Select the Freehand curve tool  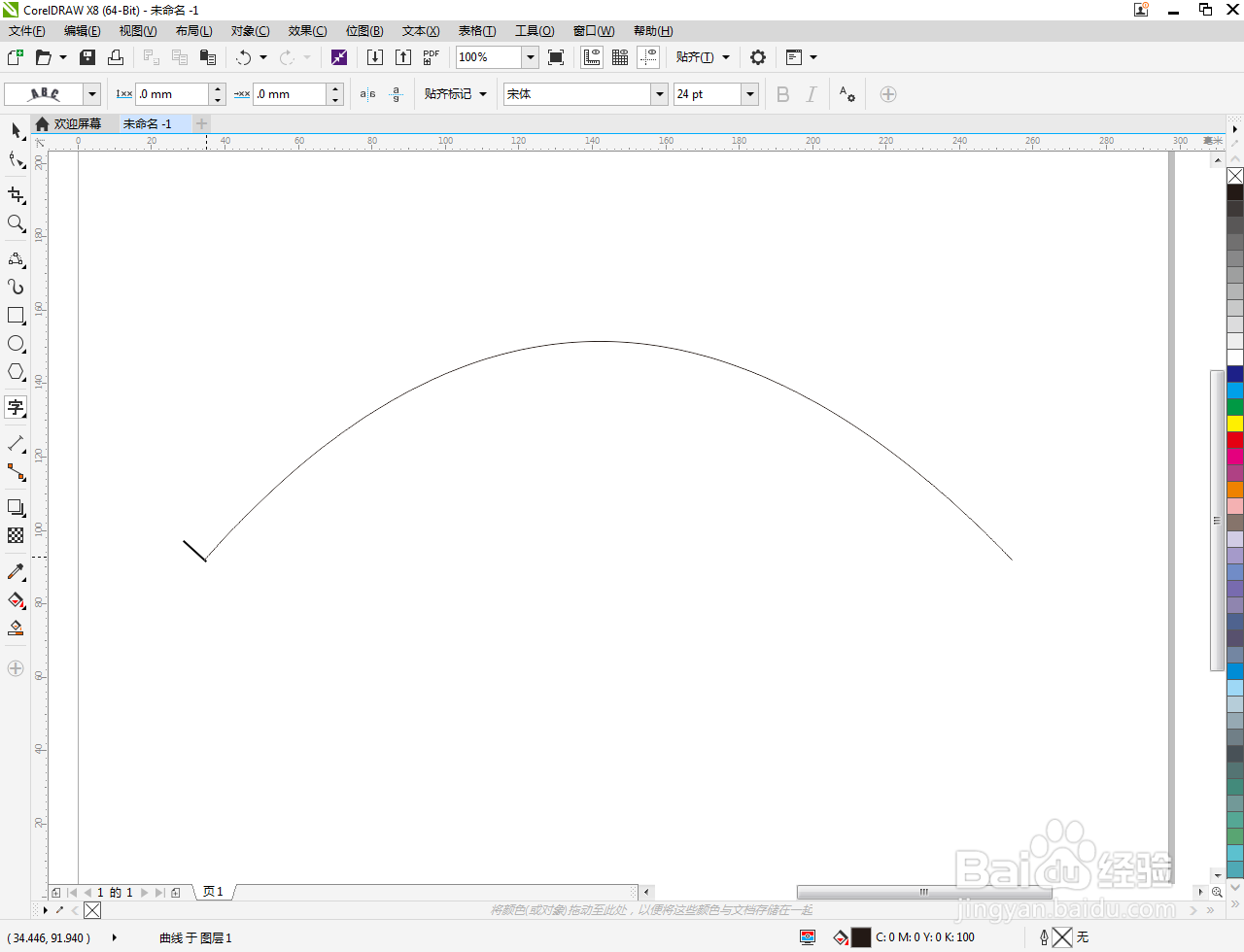tap(16, 258)
